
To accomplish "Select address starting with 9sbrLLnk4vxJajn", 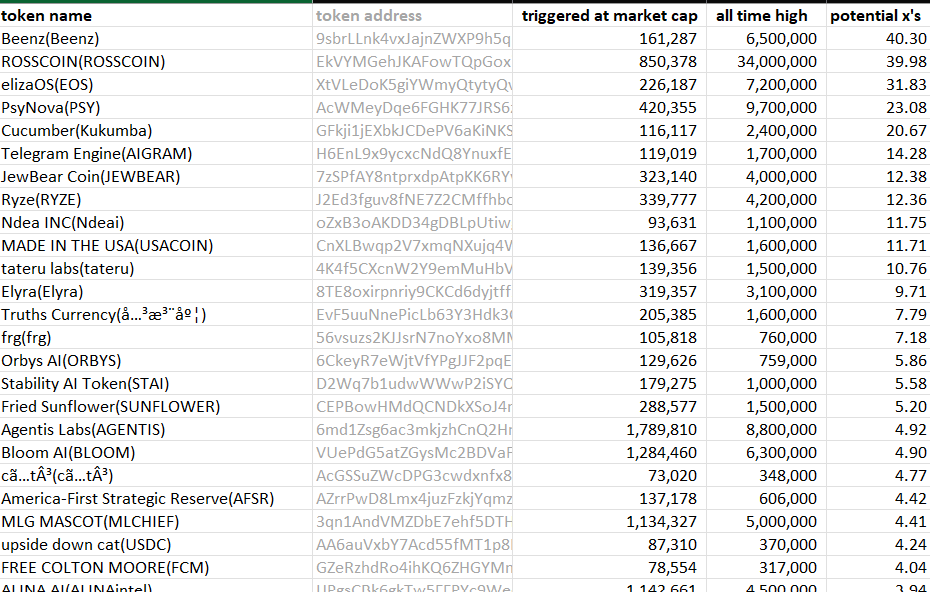I will 412,39.
